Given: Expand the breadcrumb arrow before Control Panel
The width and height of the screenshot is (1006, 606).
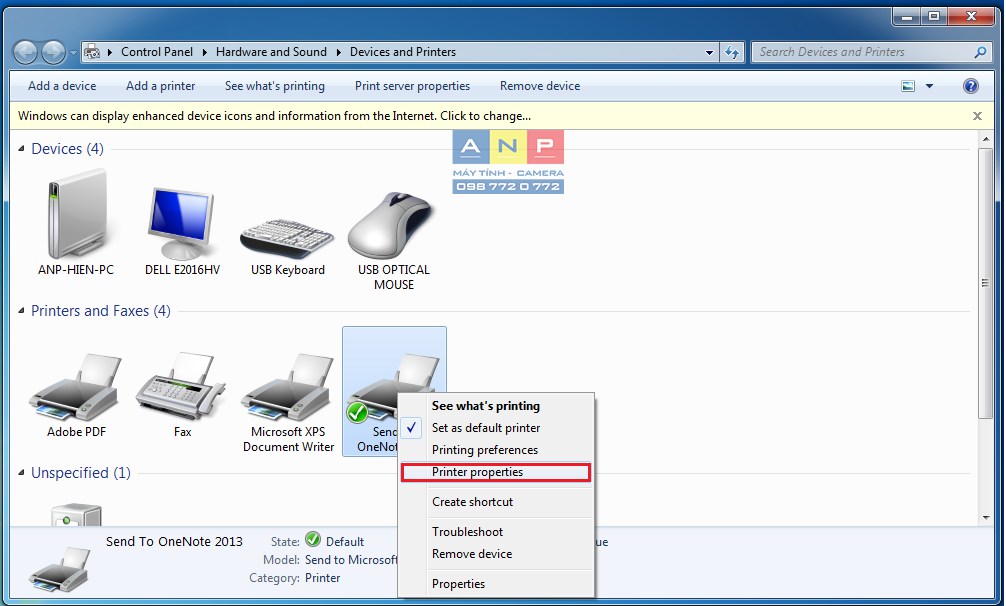Looking at the screenshot, I should (x=110, y=52).
